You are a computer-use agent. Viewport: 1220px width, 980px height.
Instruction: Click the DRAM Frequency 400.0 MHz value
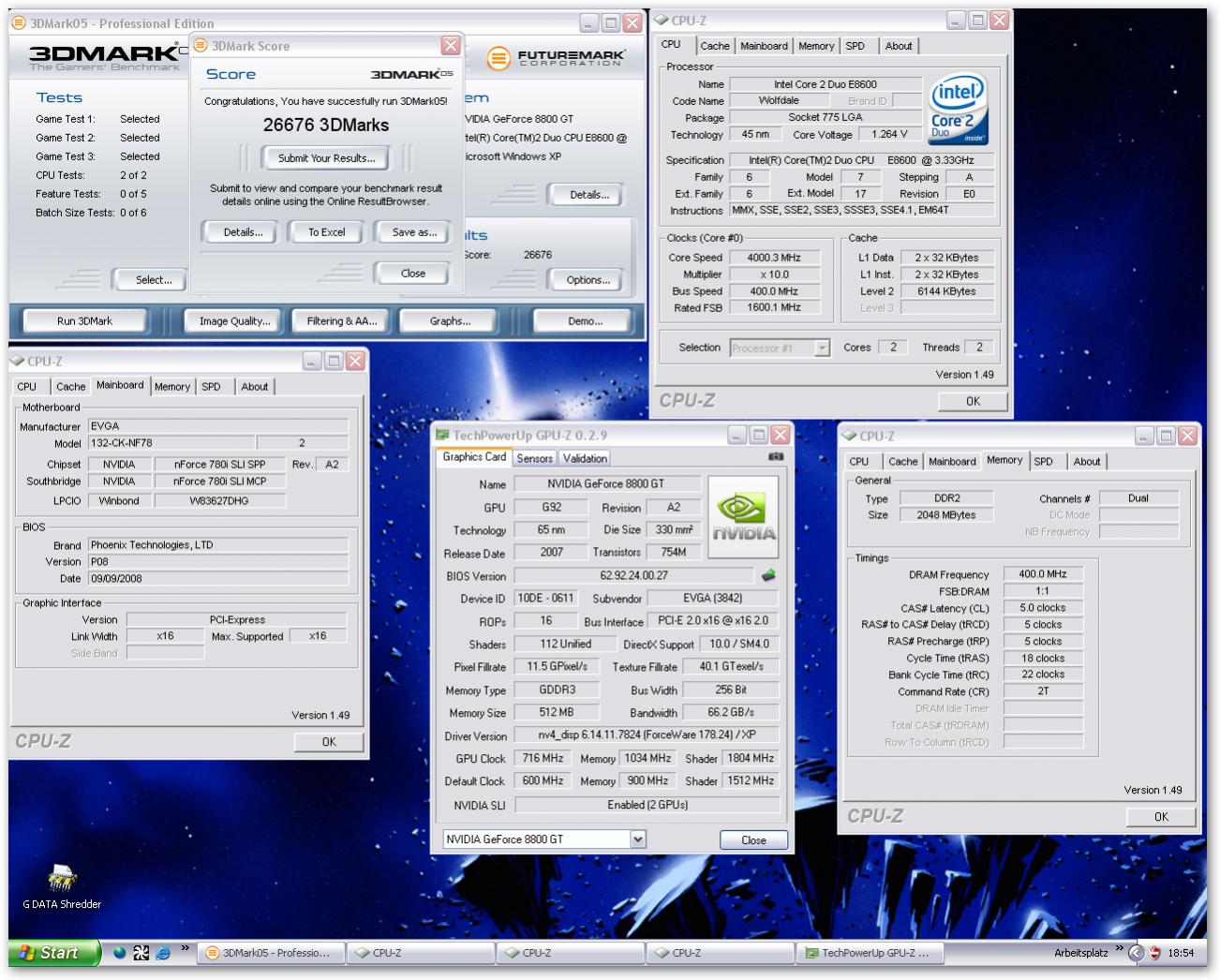coord(1043,574)
